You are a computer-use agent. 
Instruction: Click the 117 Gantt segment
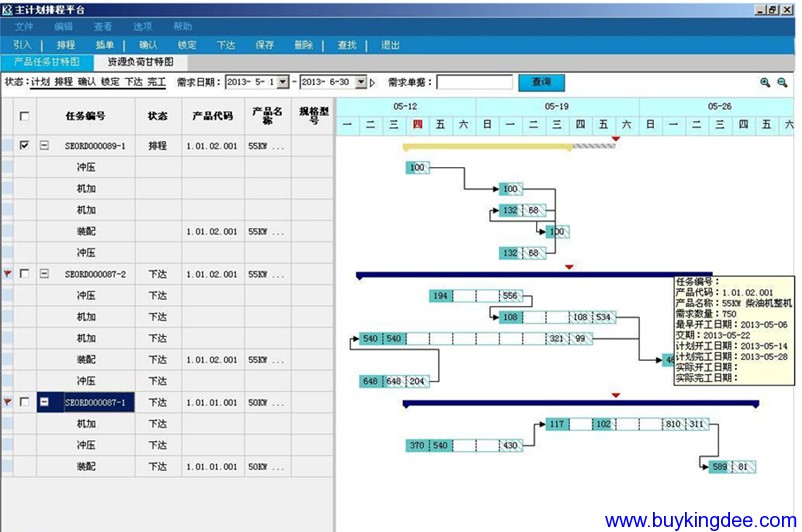pyautogui.click(x=557, y=424)
